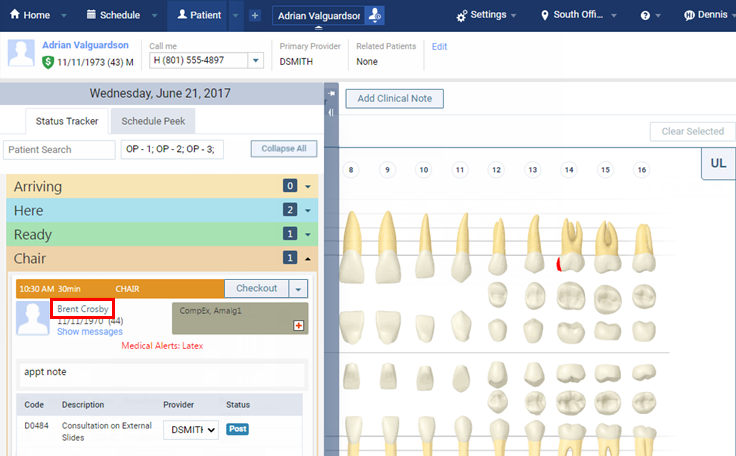Select tooth number 14

(569, 170)
